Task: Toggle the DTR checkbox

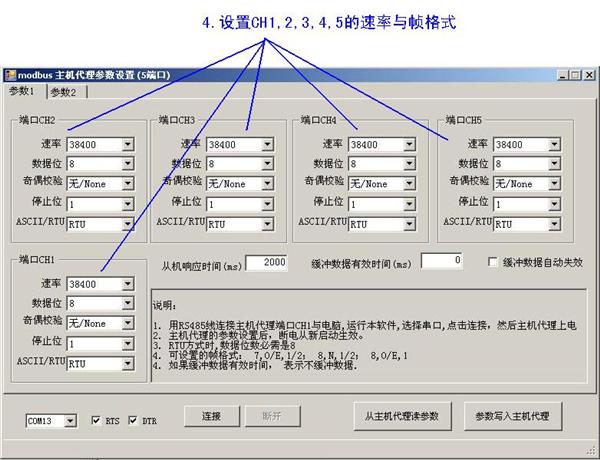Action: (x=133, y=420)
